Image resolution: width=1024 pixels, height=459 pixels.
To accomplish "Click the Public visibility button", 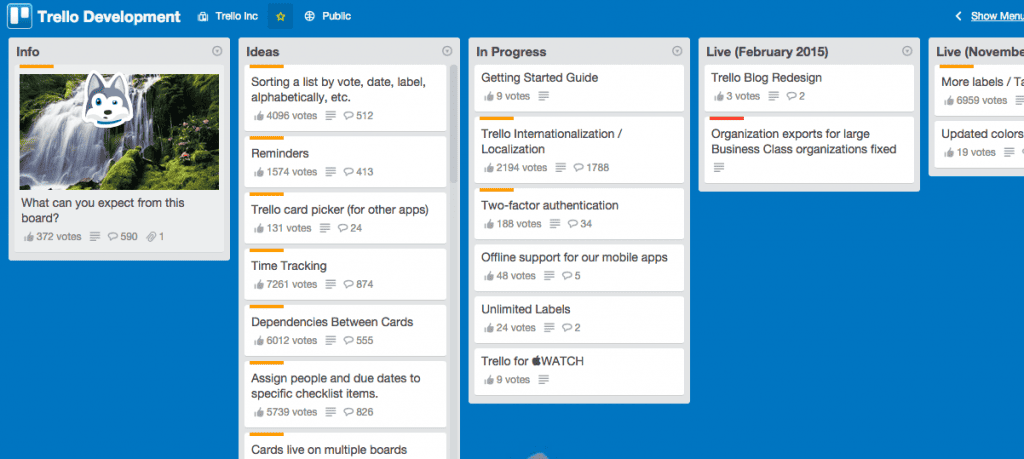I will (328, 16).
